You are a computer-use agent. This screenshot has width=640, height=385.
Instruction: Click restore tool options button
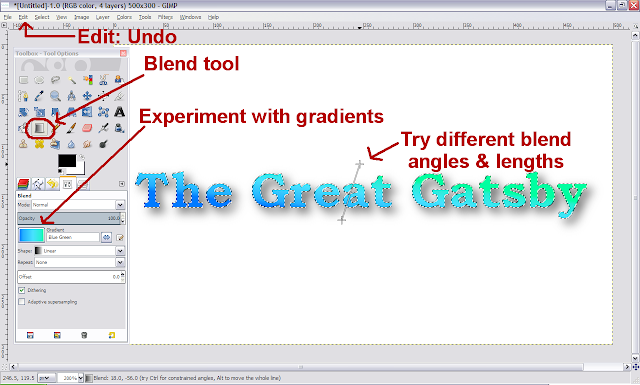pos(57,335)
